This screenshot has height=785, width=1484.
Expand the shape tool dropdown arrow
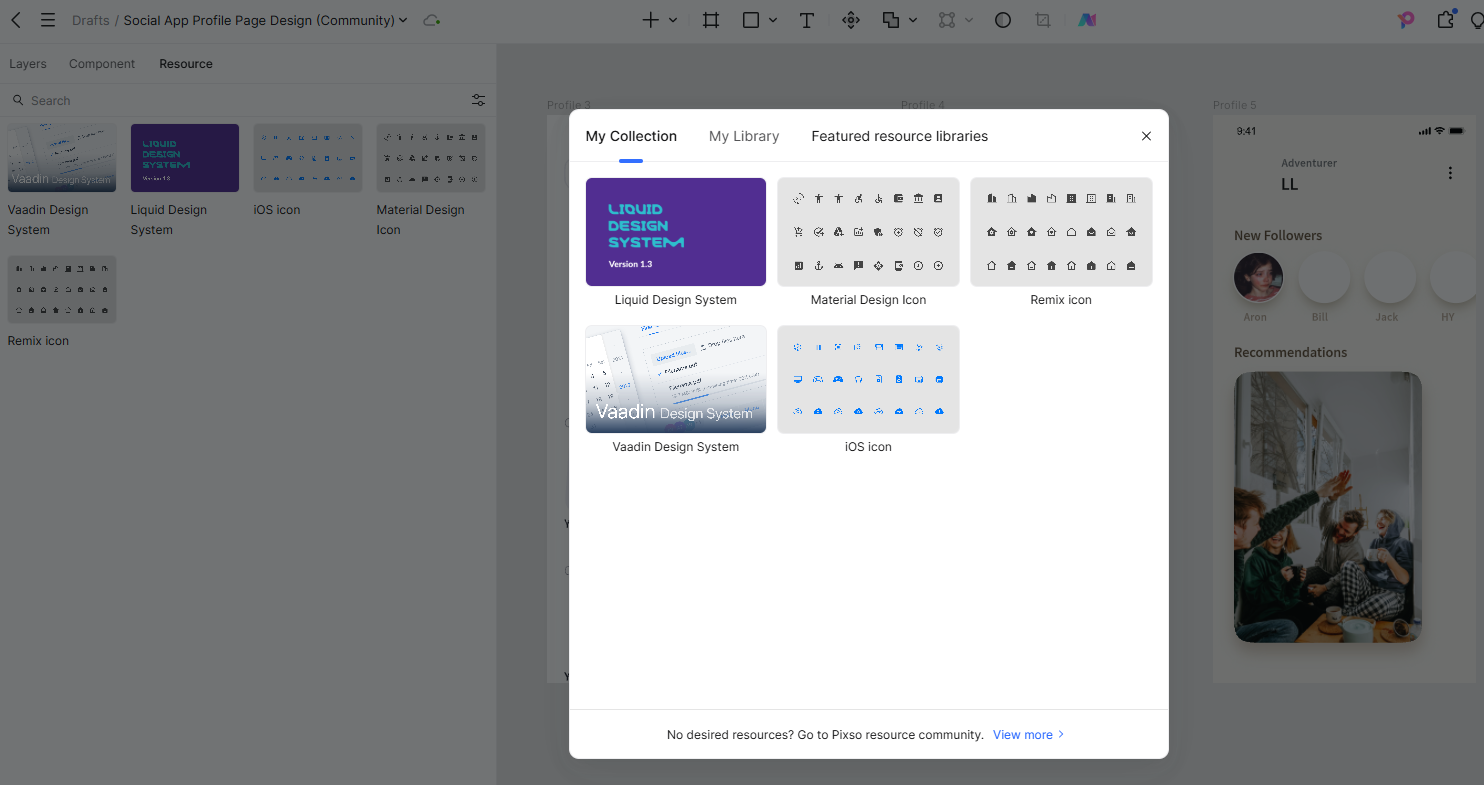pos(773,20)
